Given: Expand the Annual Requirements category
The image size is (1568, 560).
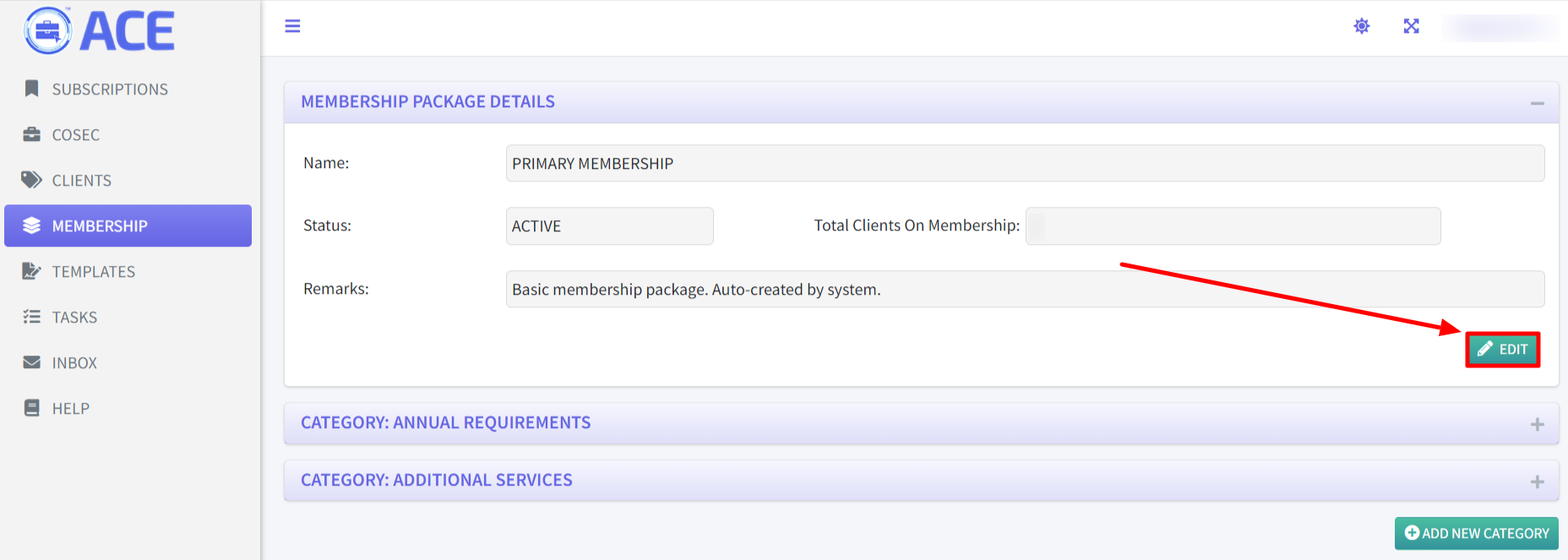Looking at the screenshot, I should (x=1537, y=424).
